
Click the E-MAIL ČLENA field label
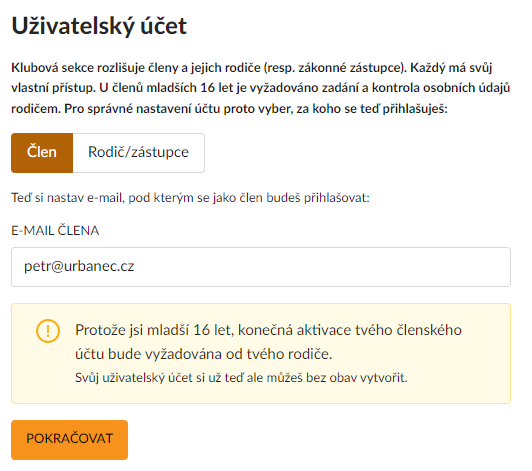[x=55, y=231]
